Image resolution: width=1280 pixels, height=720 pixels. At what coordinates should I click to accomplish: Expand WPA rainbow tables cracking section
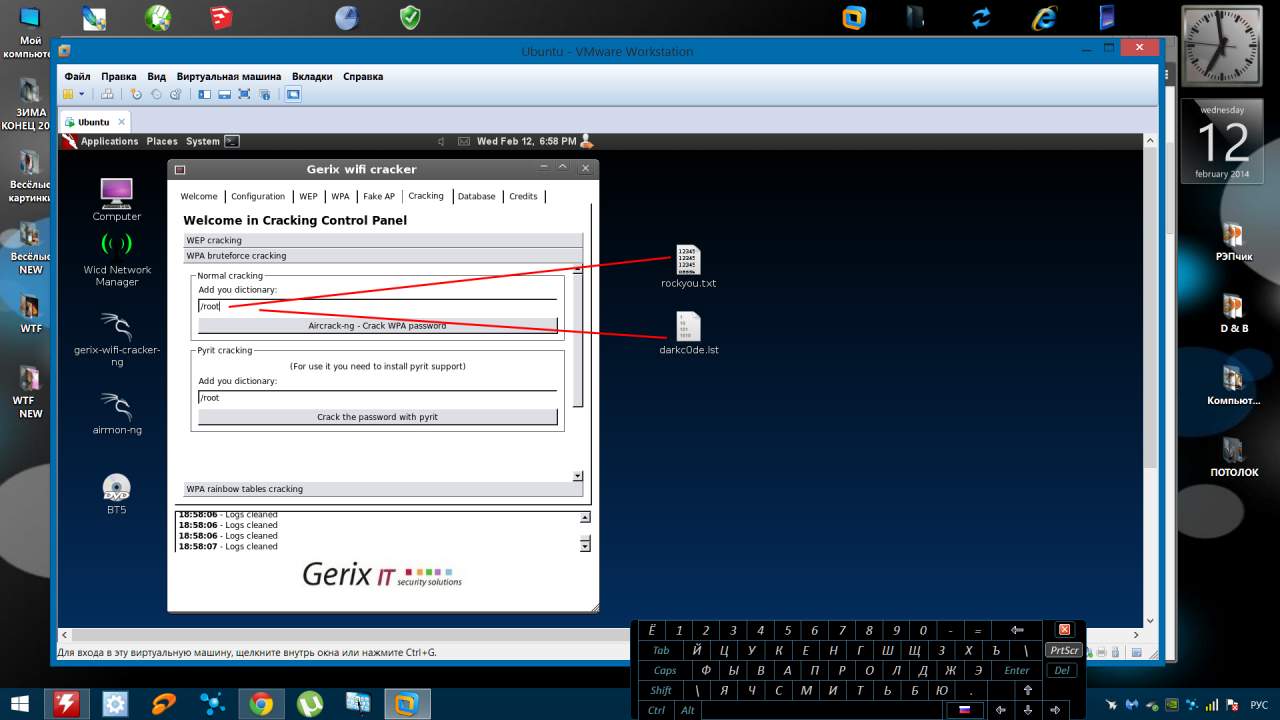click(383, 489)
